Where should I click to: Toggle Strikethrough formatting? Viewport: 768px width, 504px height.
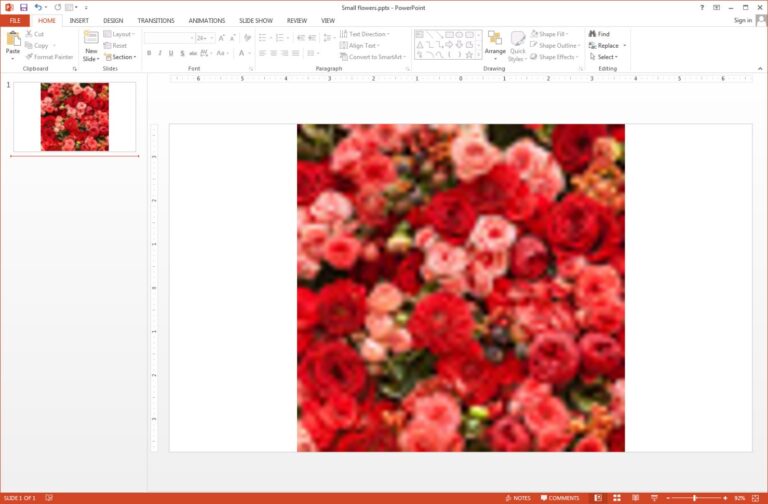pos(193,53)
